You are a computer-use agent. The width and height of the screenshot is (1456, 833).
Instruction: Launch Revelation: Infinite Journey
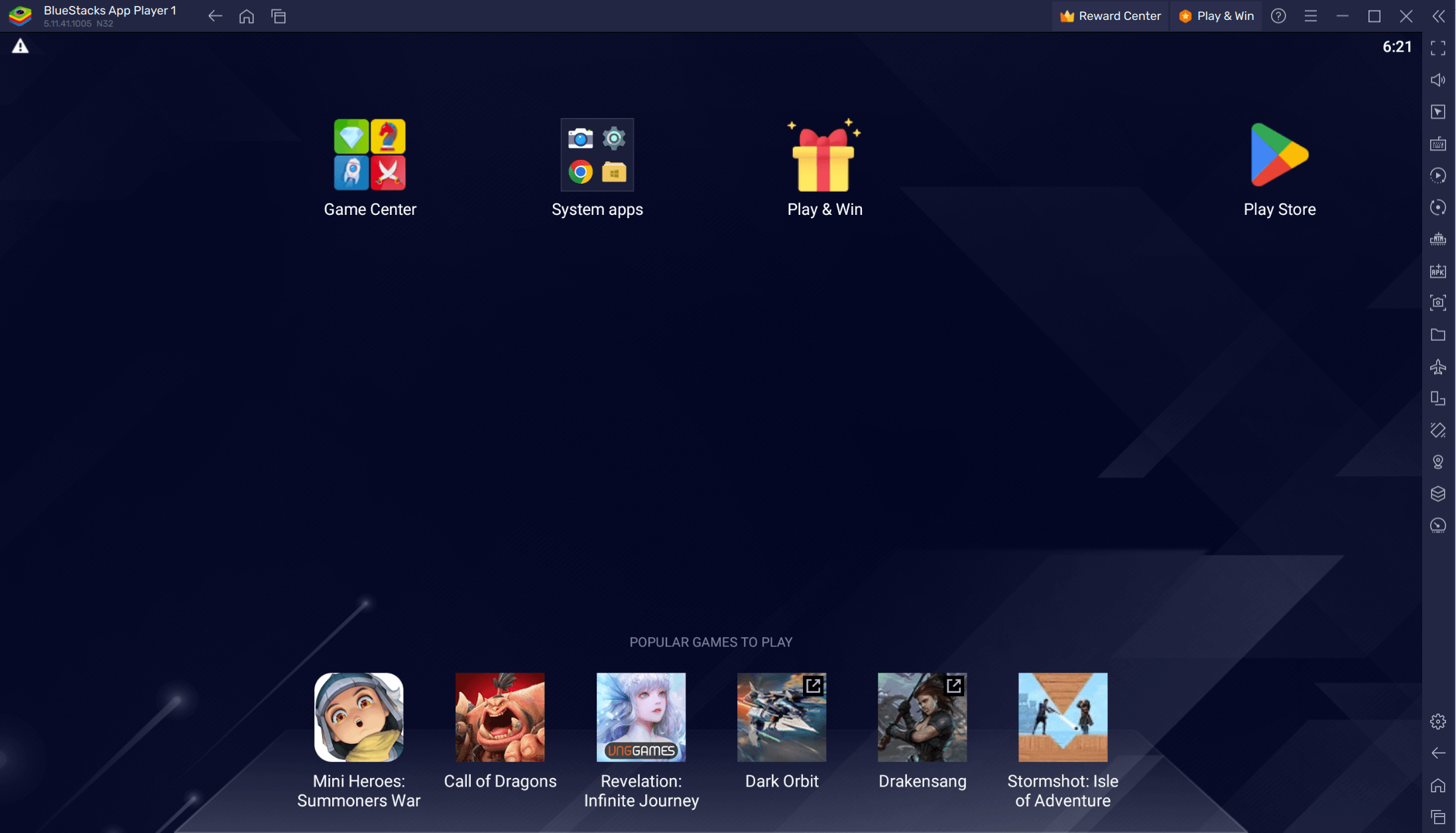tap(641, 717)
